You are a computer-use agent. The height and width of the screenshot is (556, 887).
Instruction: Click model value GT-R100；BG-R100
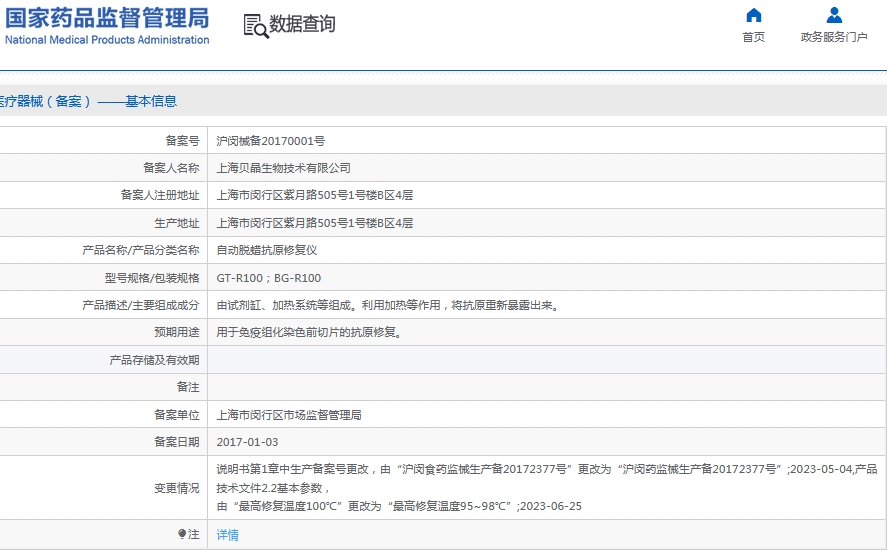coord(269,278)
